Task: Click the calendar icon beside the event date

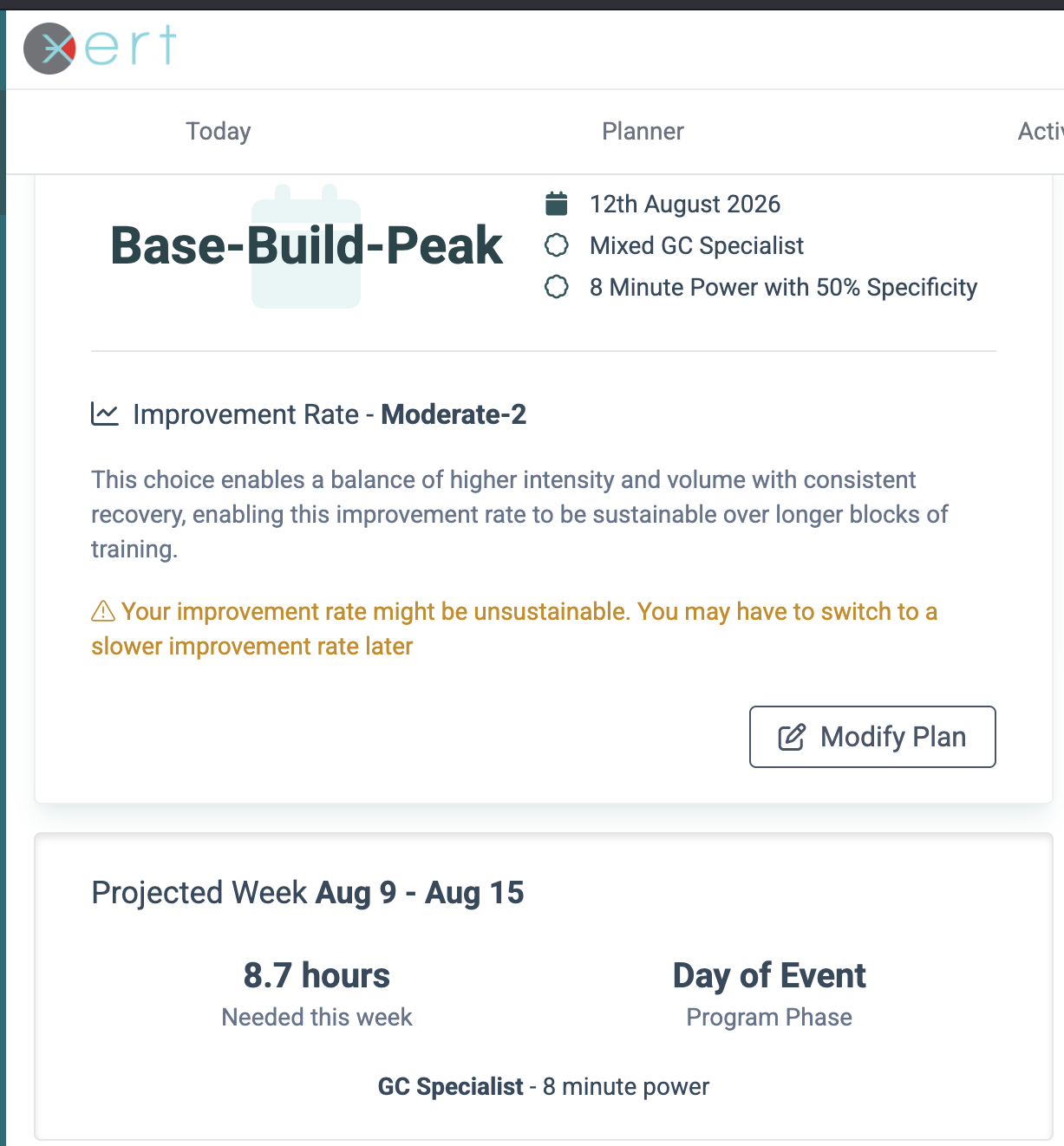Action: [556, 204]
